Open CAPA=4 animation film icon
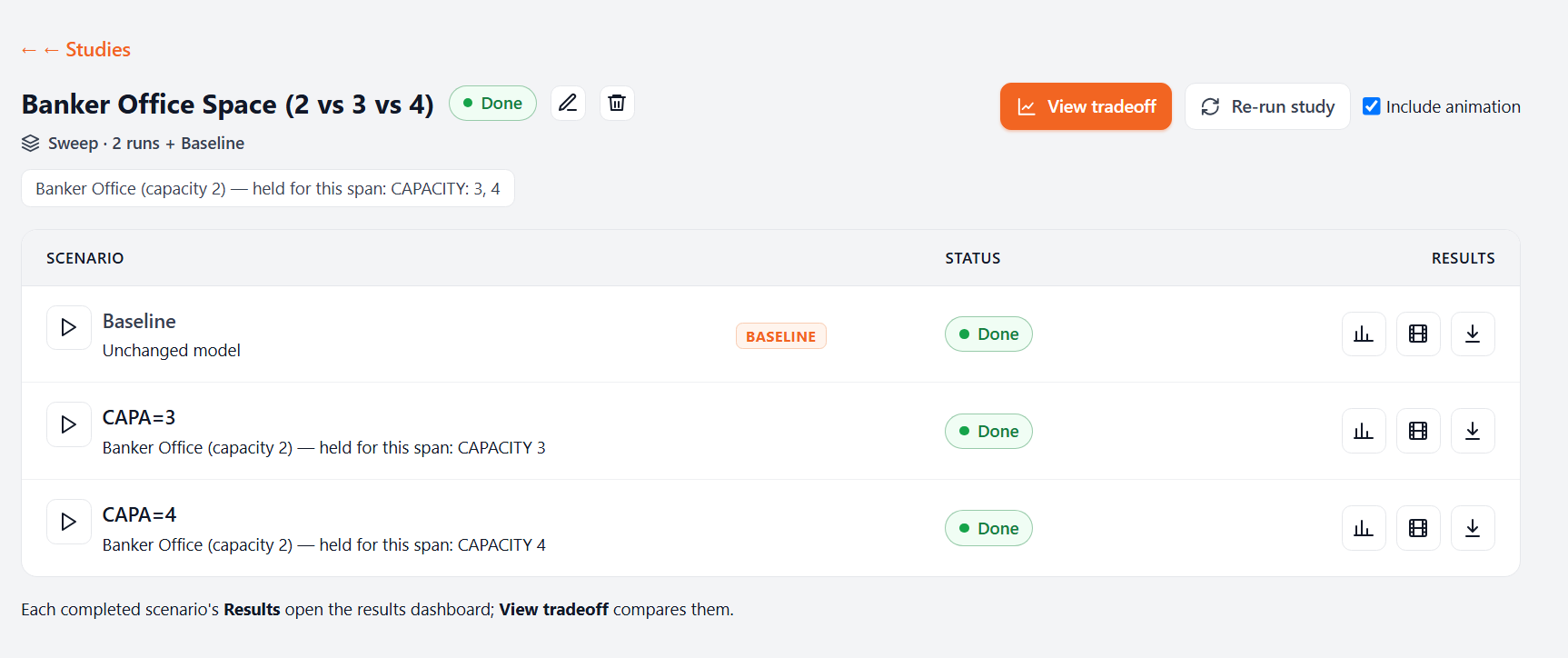 coord(1418,528)
